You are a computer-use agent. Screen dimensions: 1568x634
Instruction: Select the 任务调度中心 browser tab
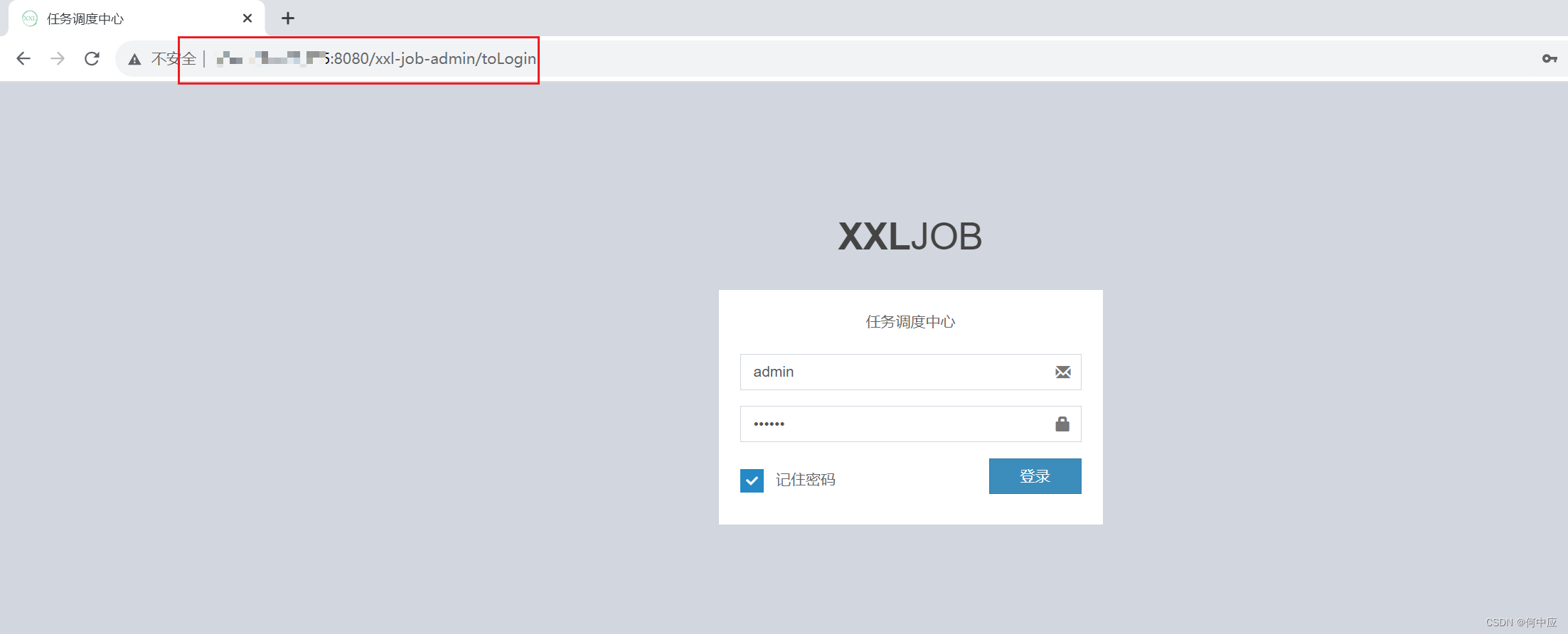[x=137, y=18]
